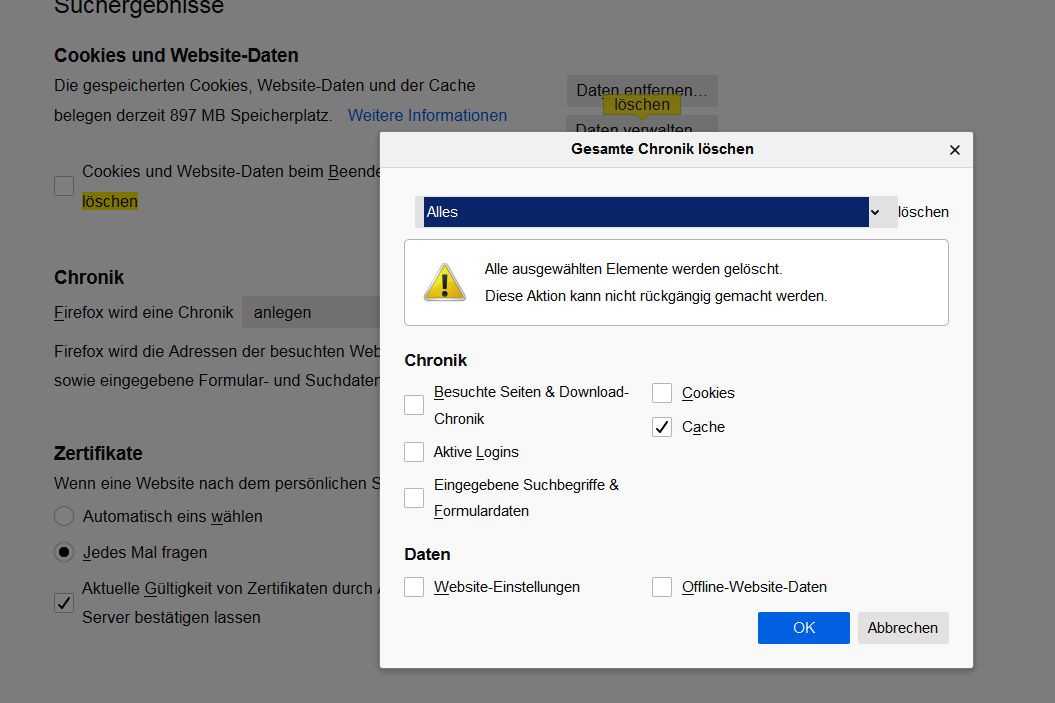This screenshot has width=1055, height=703.
Task: Disable Aktuelle Gültigkeit von Zertifikaten checkbox
Action: pos(64,603)
